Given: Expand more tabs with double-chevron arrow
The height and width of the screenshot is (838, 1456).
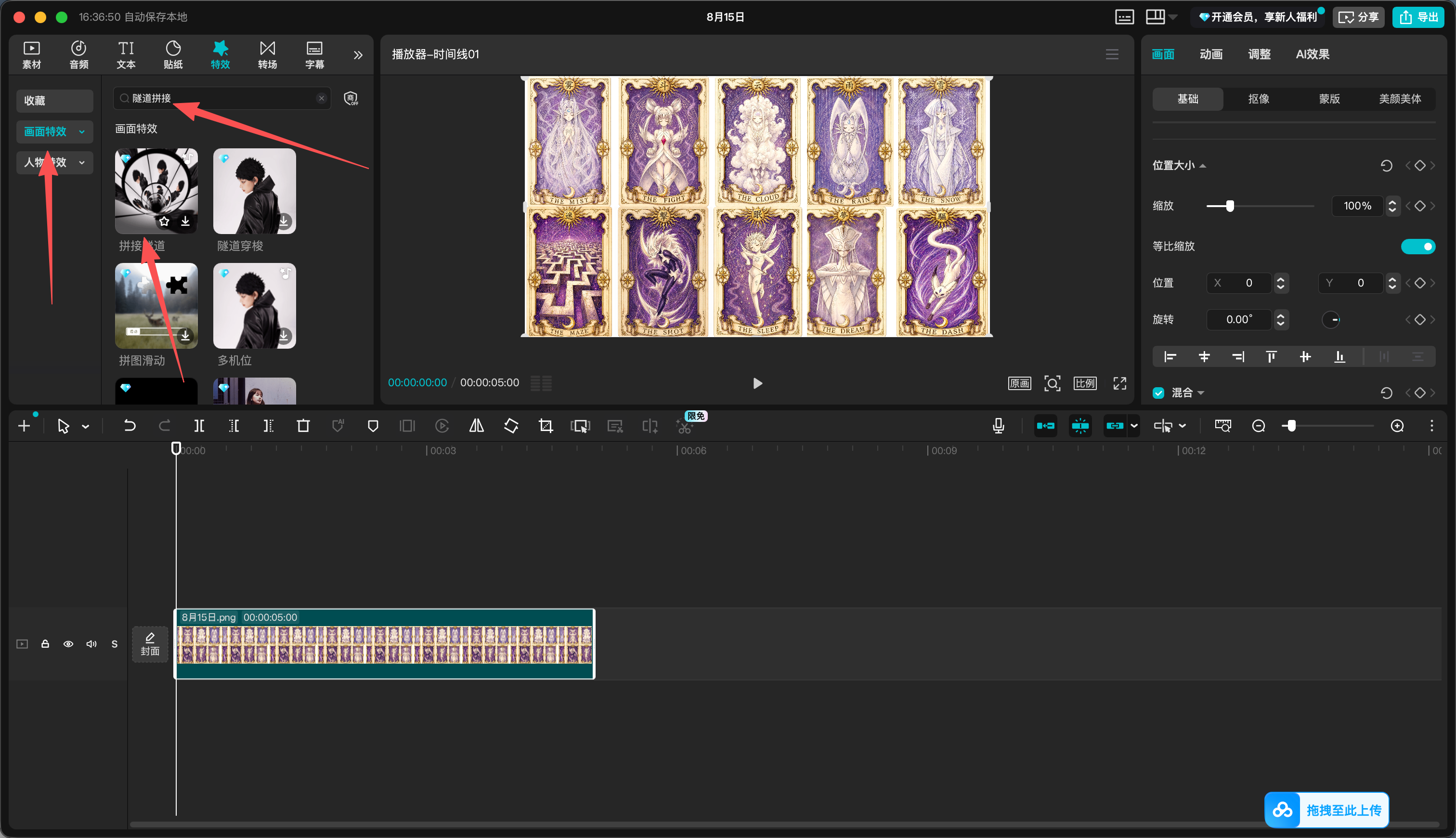Looking at the screenshot, I should pyautogui.click(x=358, y=55).
